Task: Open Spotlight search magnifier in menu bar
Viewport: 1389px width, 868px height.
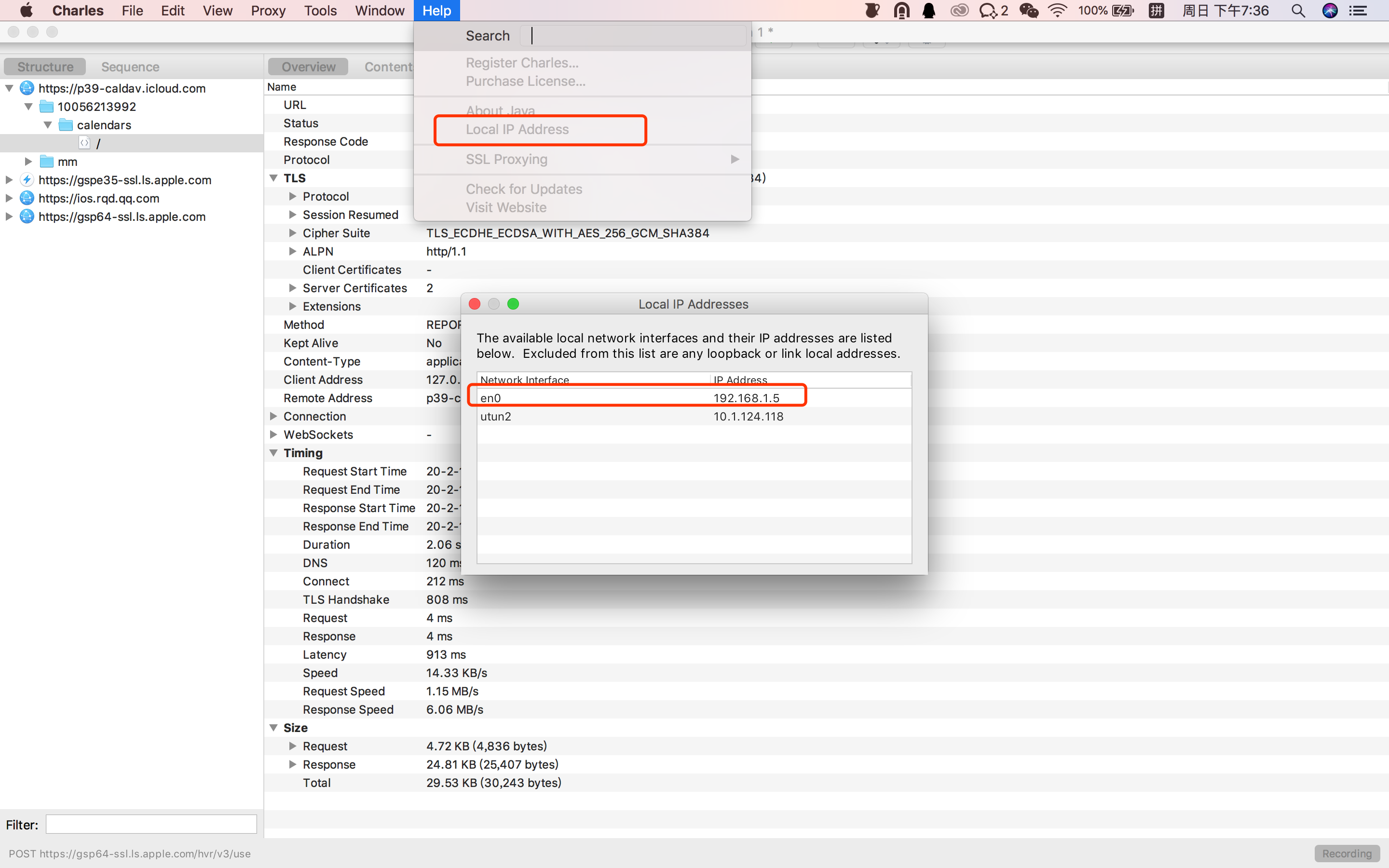Action: pyautogui.click(x=1298, y=11)
